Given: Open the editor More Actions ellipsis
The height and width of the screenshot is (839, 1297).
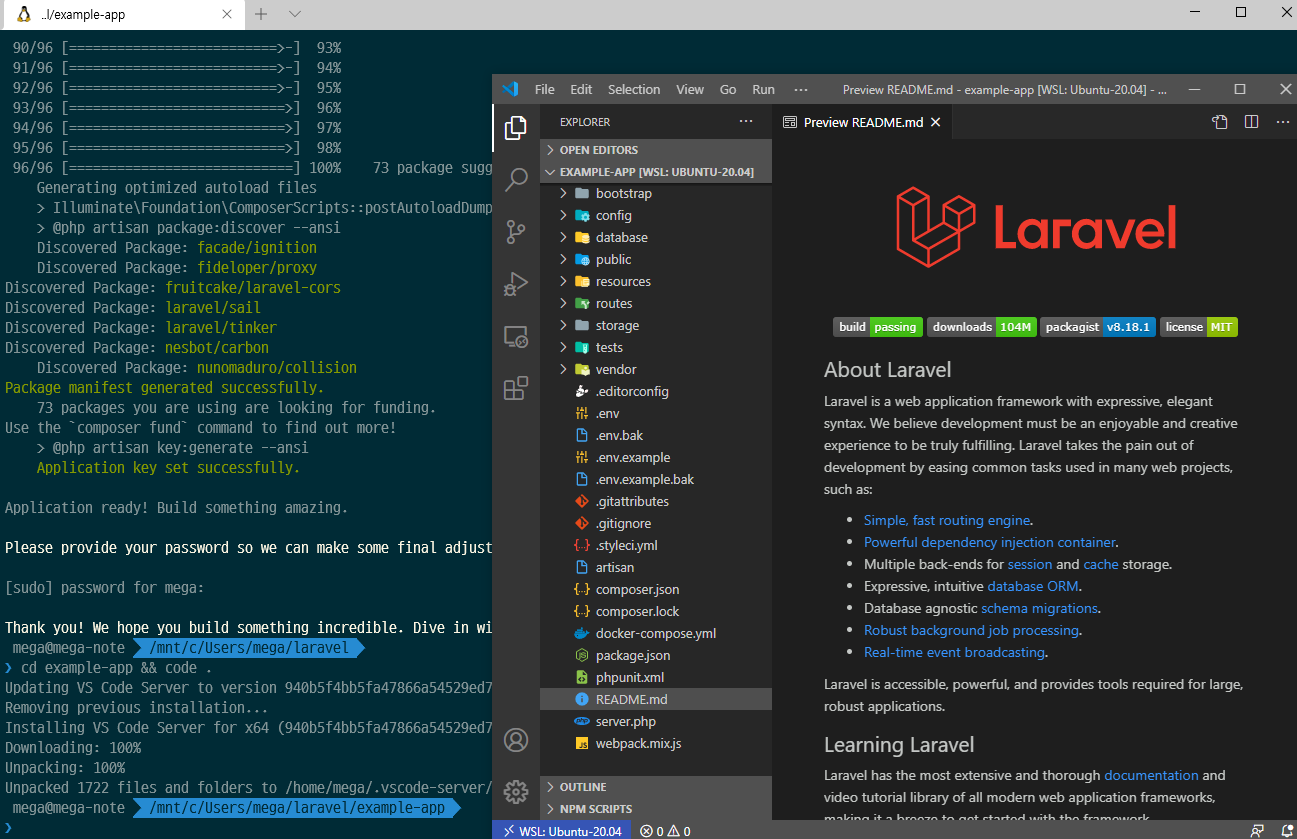Looking at the screenshot, I should pyautogui.click(x=1283, y=122).
